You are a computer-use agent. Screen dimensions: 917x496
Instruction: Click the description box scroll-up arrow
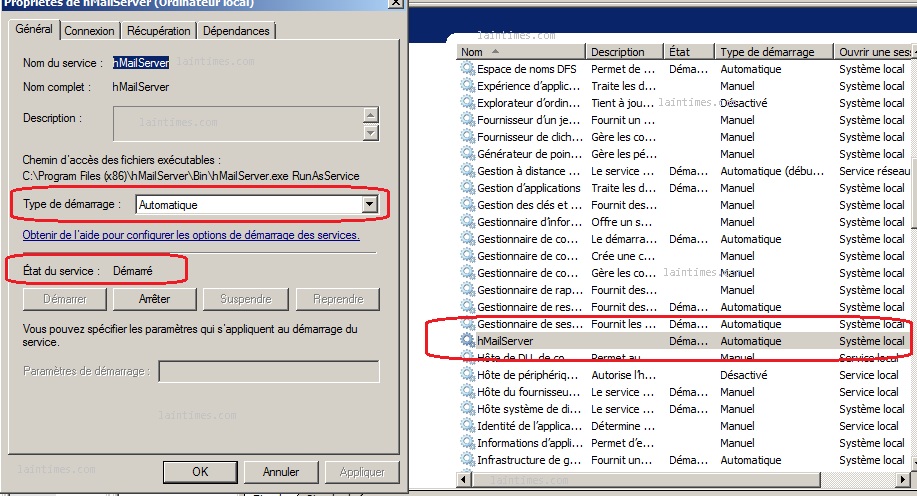370,115
